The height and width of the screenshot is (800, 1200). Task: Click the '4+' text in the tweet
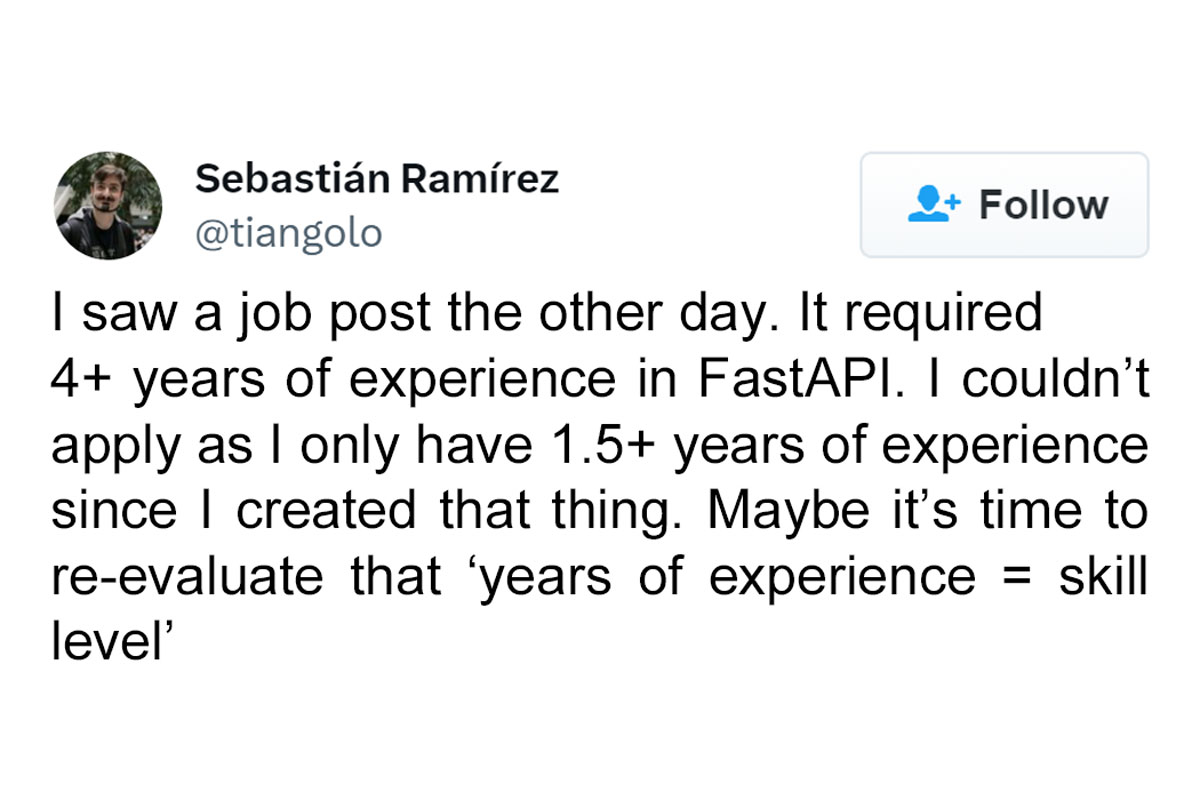click(83, 379)
